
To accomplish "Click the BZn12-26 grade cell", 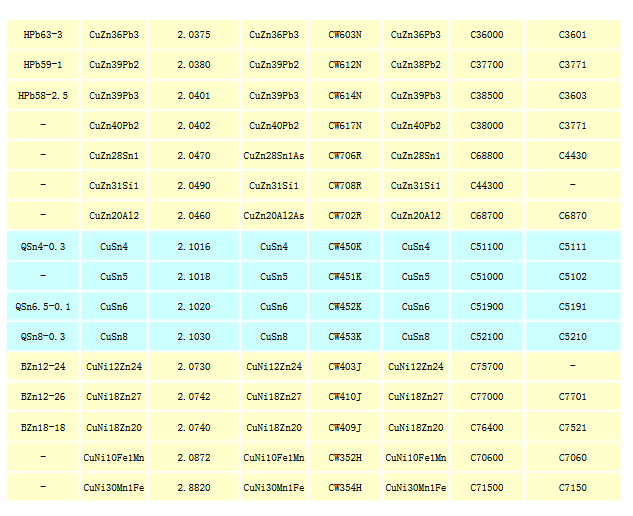I will (x=43, y=397).
